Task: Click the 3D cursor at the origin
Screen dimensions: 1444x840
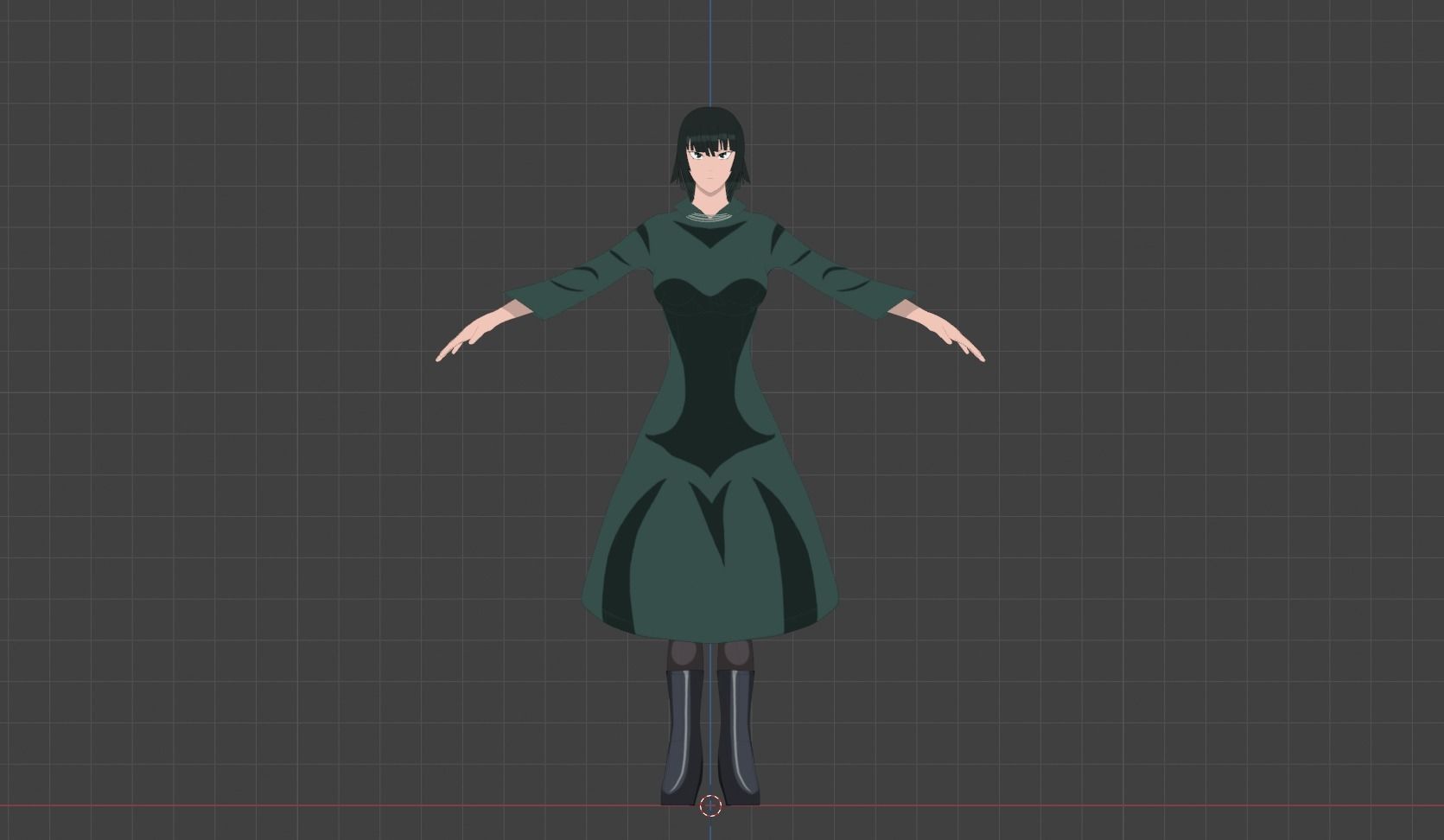Action: tap(710, 805)
